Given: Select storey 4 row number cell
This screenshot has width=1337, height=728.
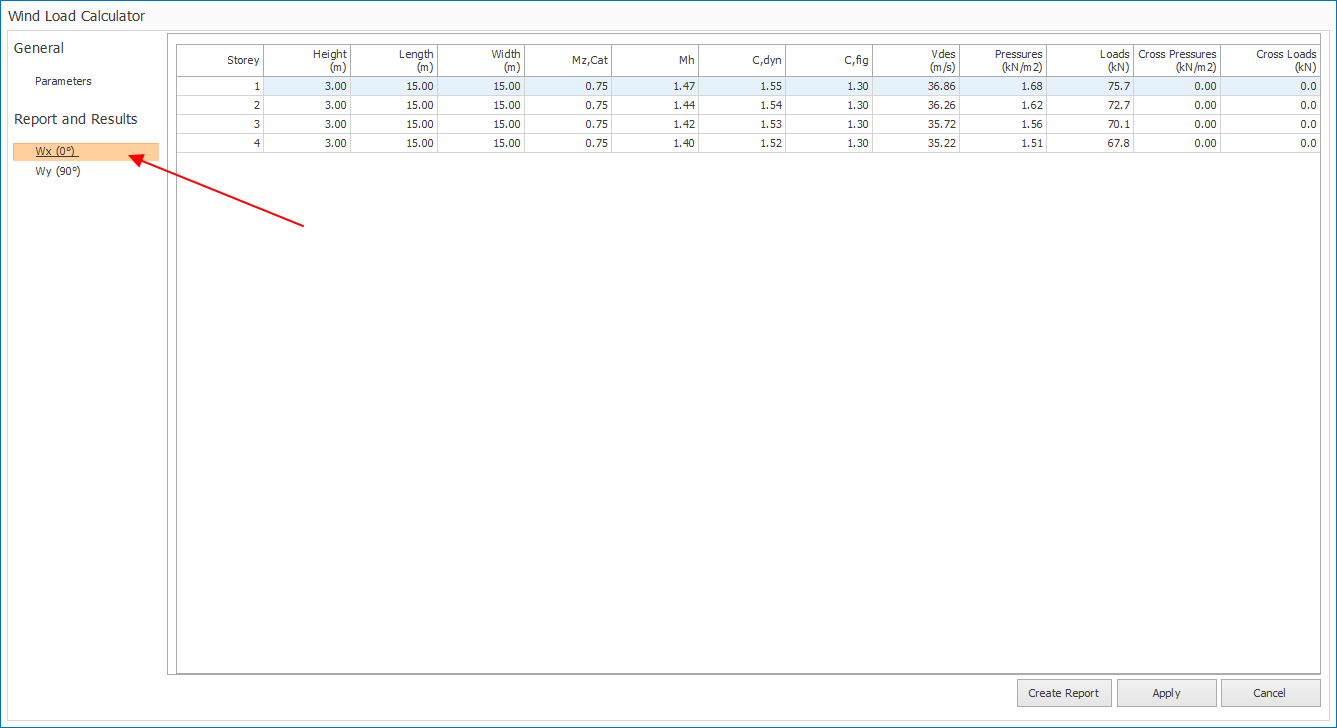Looking at the screenshot, I should click(221, 143).
